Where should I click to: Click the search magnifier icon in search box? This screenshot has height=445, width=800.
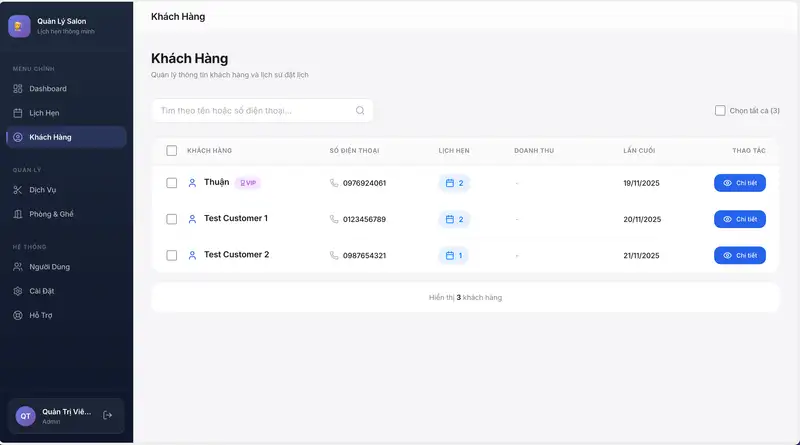360,111
